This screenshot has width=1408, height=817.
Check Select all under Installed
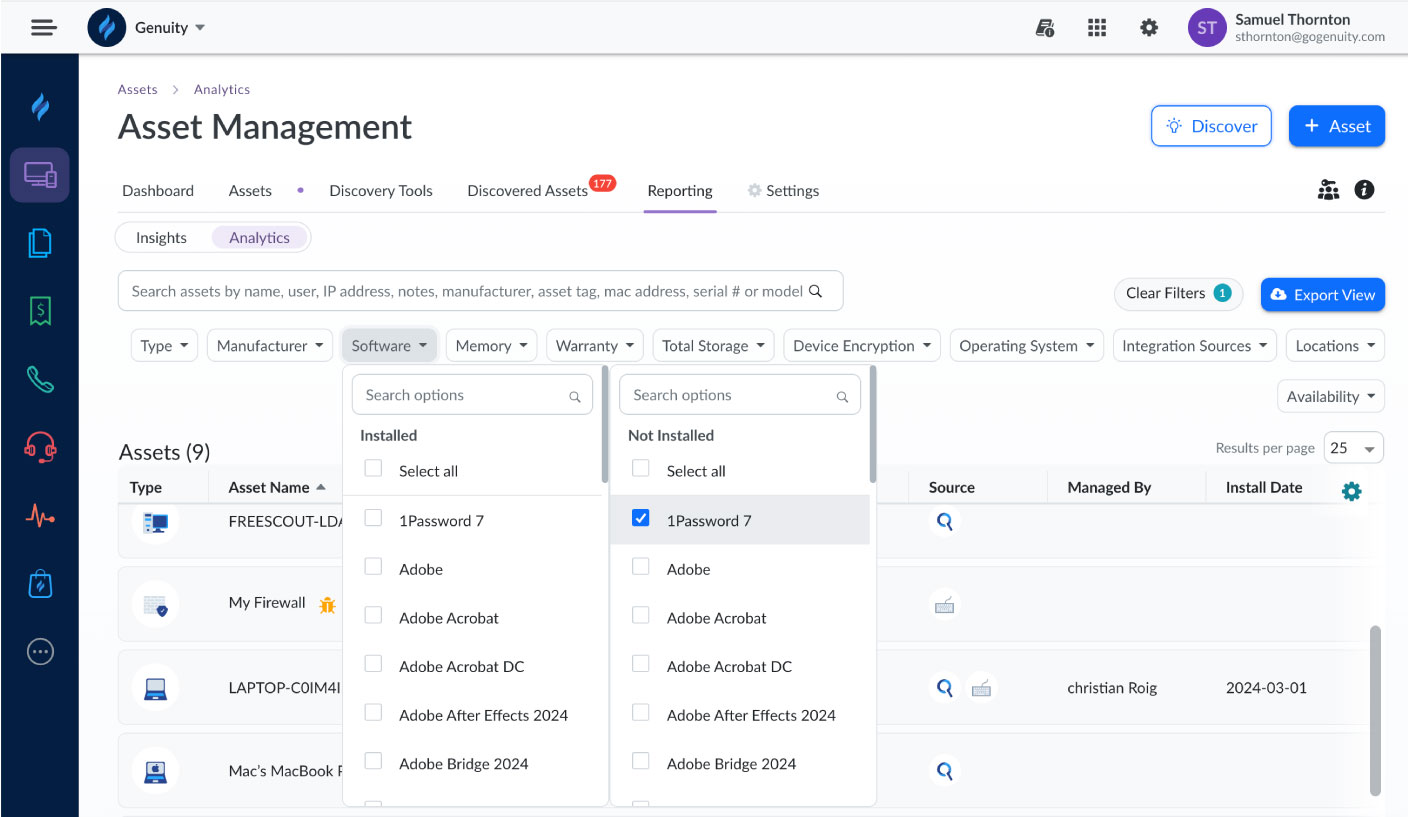point(373,468)
